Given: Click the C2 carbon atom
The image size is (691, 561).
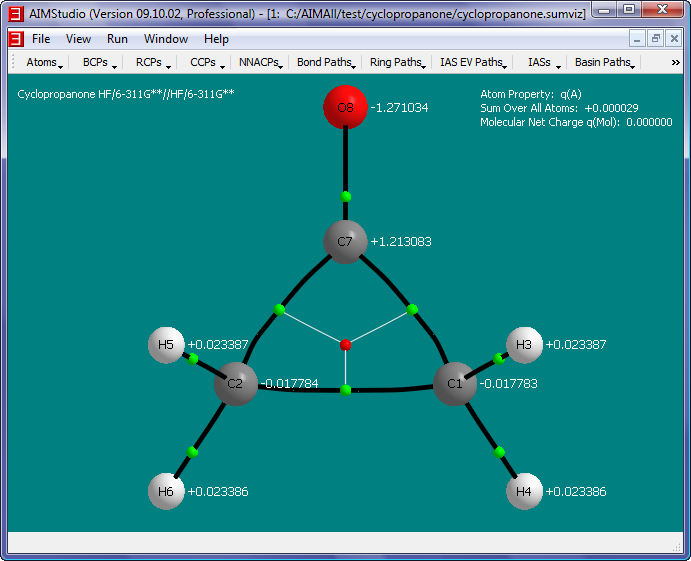Looking at the screenshot, I should click(235, 384).
